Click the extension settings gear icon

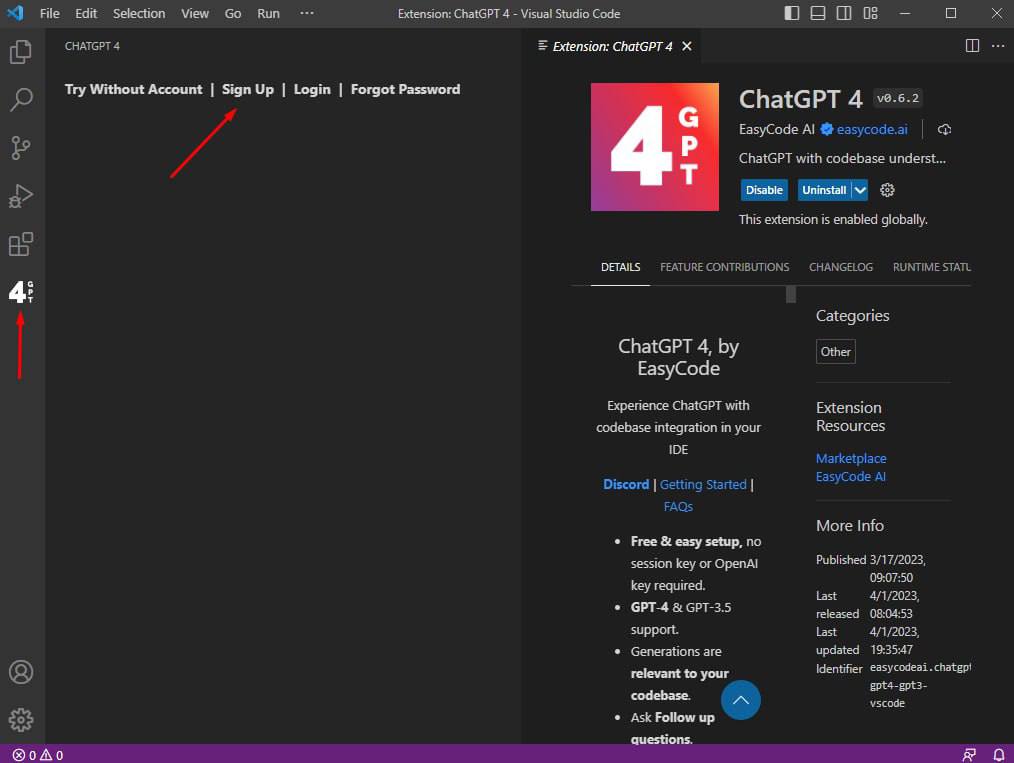[x=887, y=190]
